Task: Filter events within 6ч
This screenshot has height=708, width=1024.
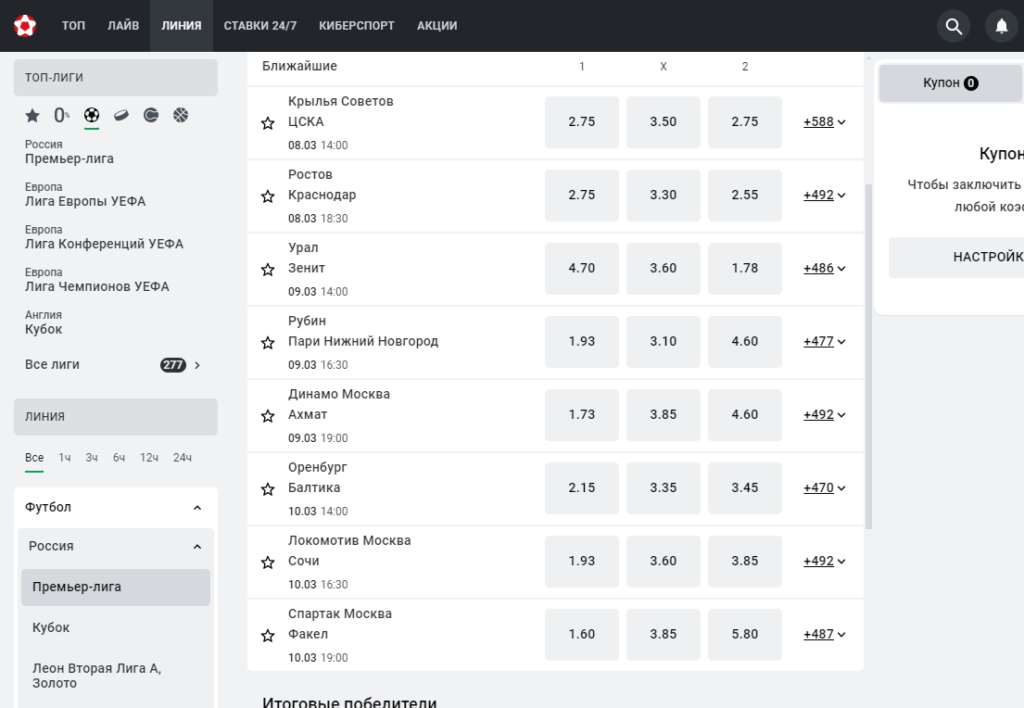Action: click(x=119, y=458)
